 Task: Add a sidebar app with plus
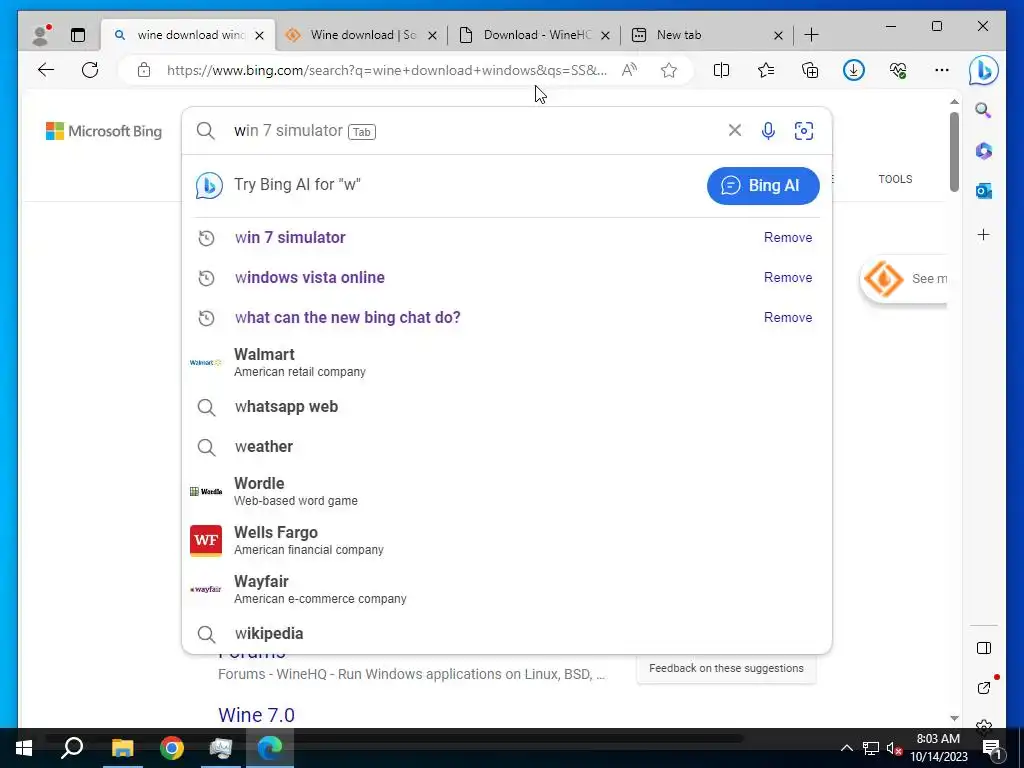coord(984,234)
